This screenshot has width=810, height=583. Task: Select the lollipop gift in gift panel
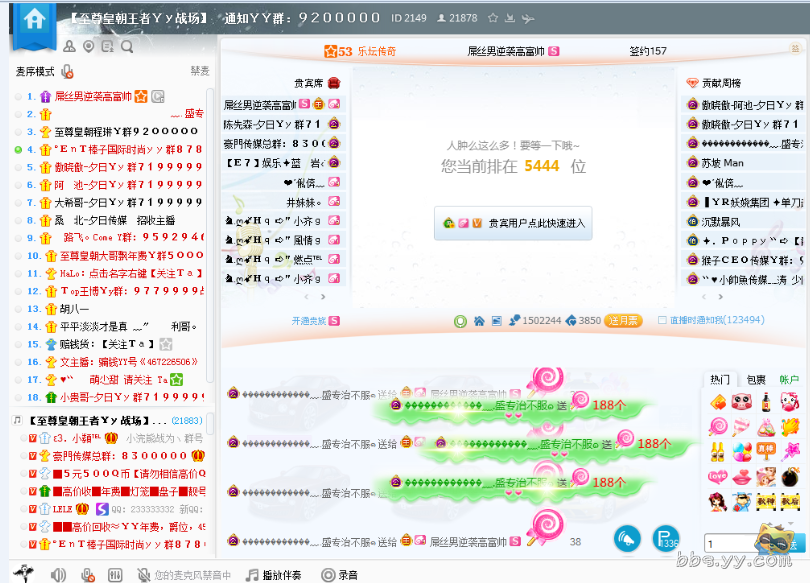click(x=718, y=427)
